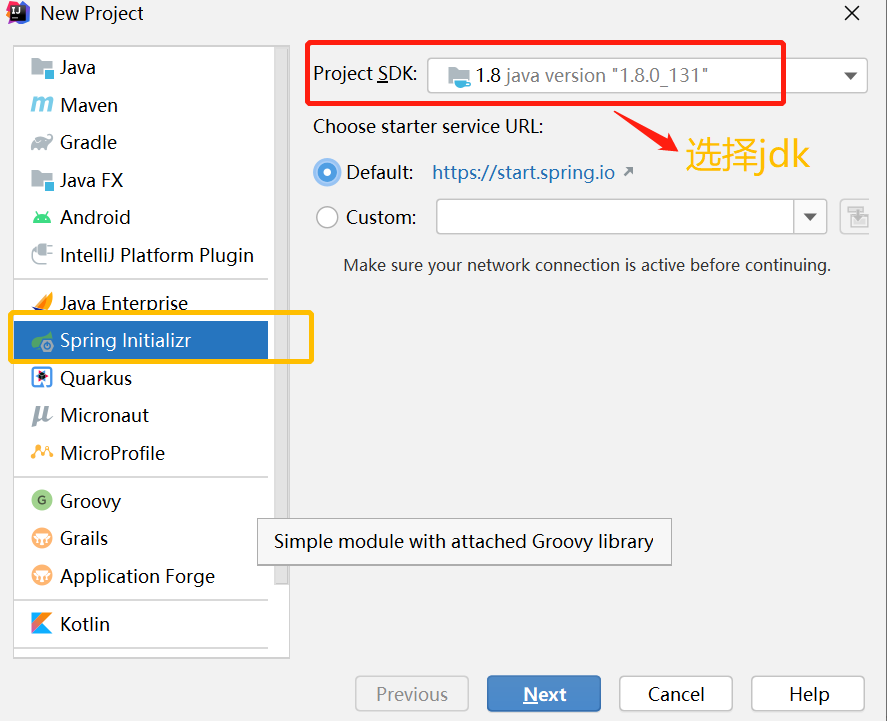Click the green Groovy G icon
Viewport: 887px width, 721px height.
42,500
